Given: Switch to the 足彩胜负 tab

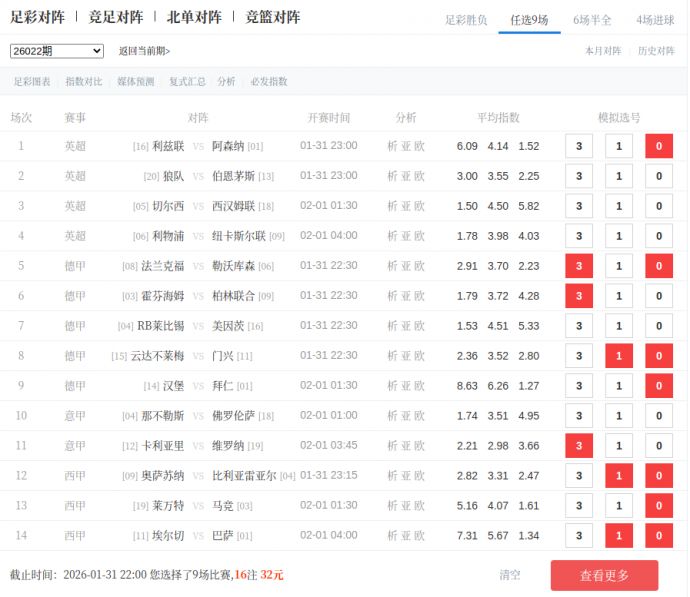Looking at the screenshot, I should tap(465, 19).
